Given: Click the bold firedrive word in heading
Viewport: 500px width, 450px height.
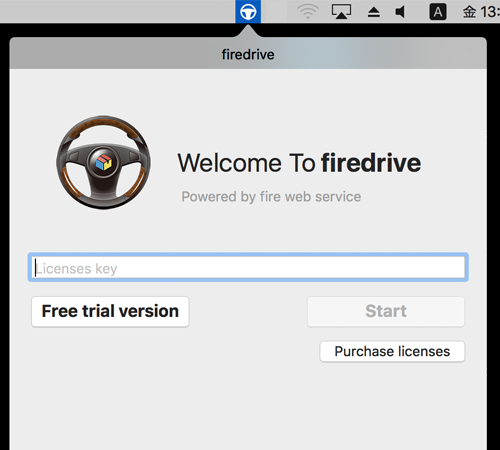Looking at the screenshot, I should click(x=371, y=163).
